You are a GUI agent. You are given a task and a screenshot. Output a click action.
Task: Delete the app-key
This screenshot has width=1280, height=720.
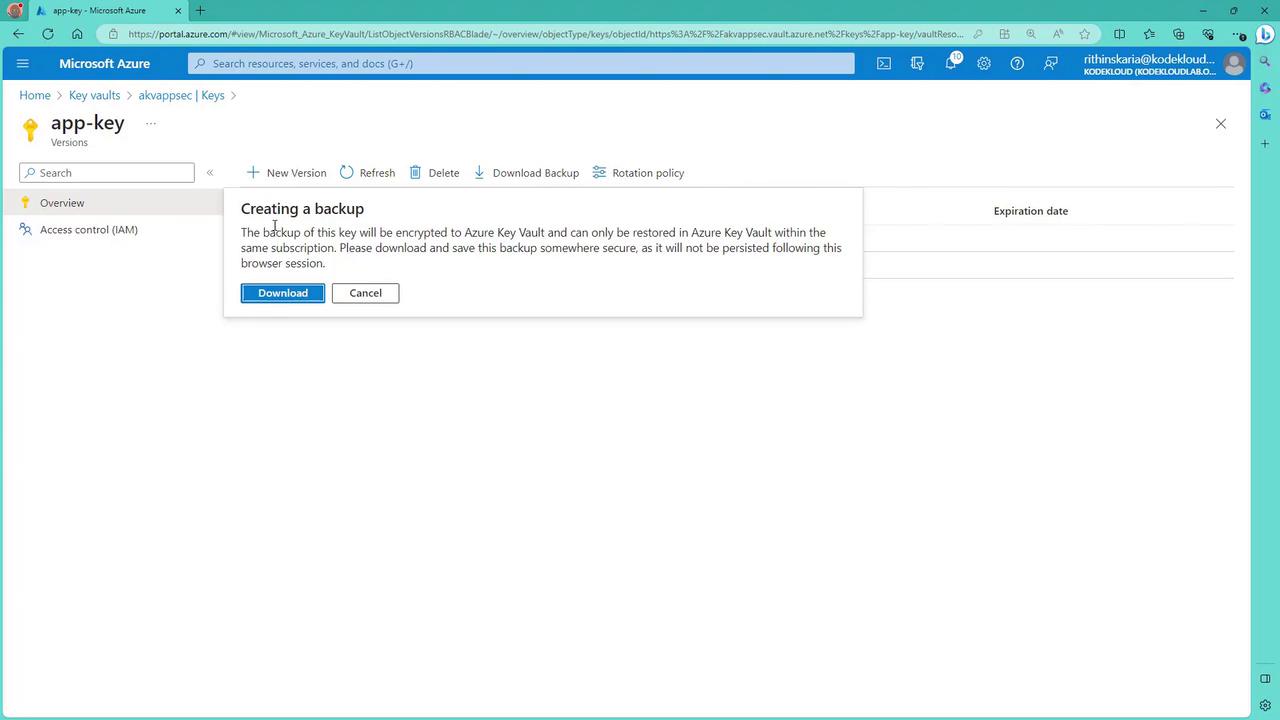pos(434,173)
